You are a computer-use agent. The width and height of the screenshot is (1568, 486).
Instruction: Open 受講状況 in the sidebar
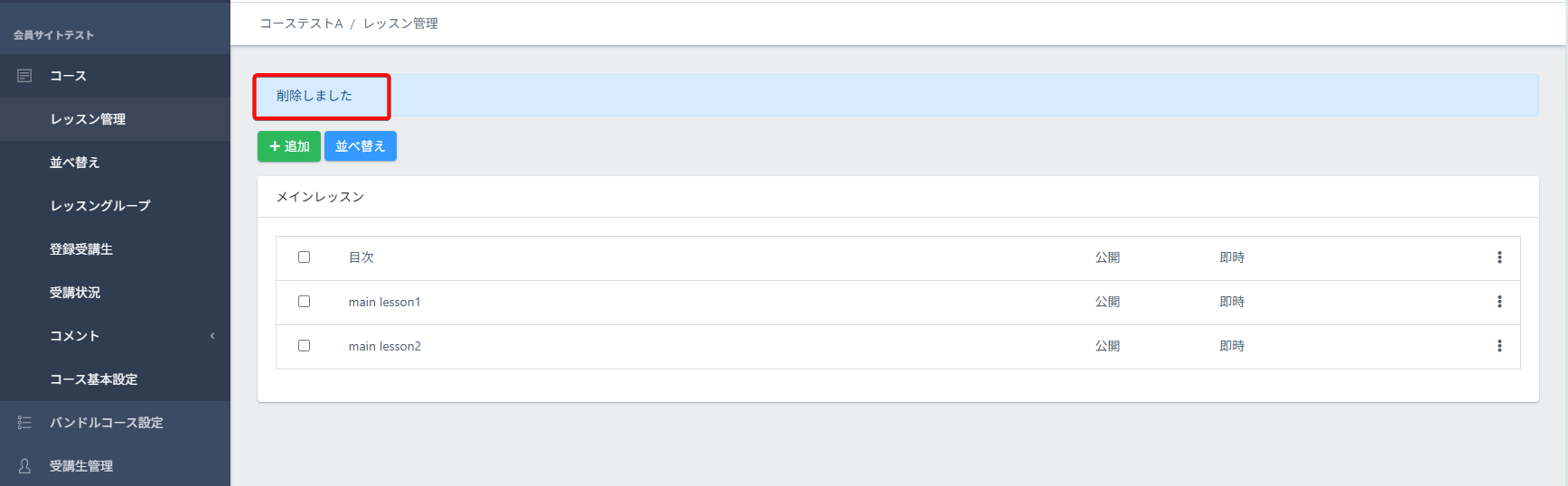tap(75, 293)
